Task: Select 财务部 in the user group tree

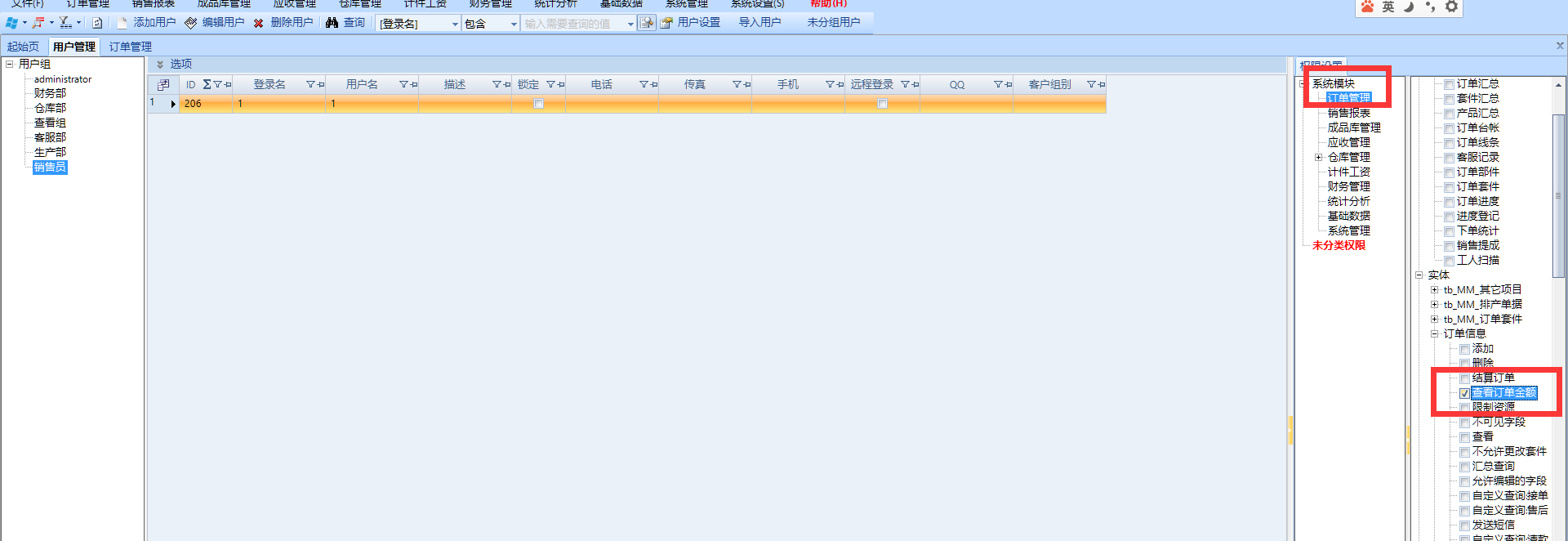Action: (x=50, y=94)
